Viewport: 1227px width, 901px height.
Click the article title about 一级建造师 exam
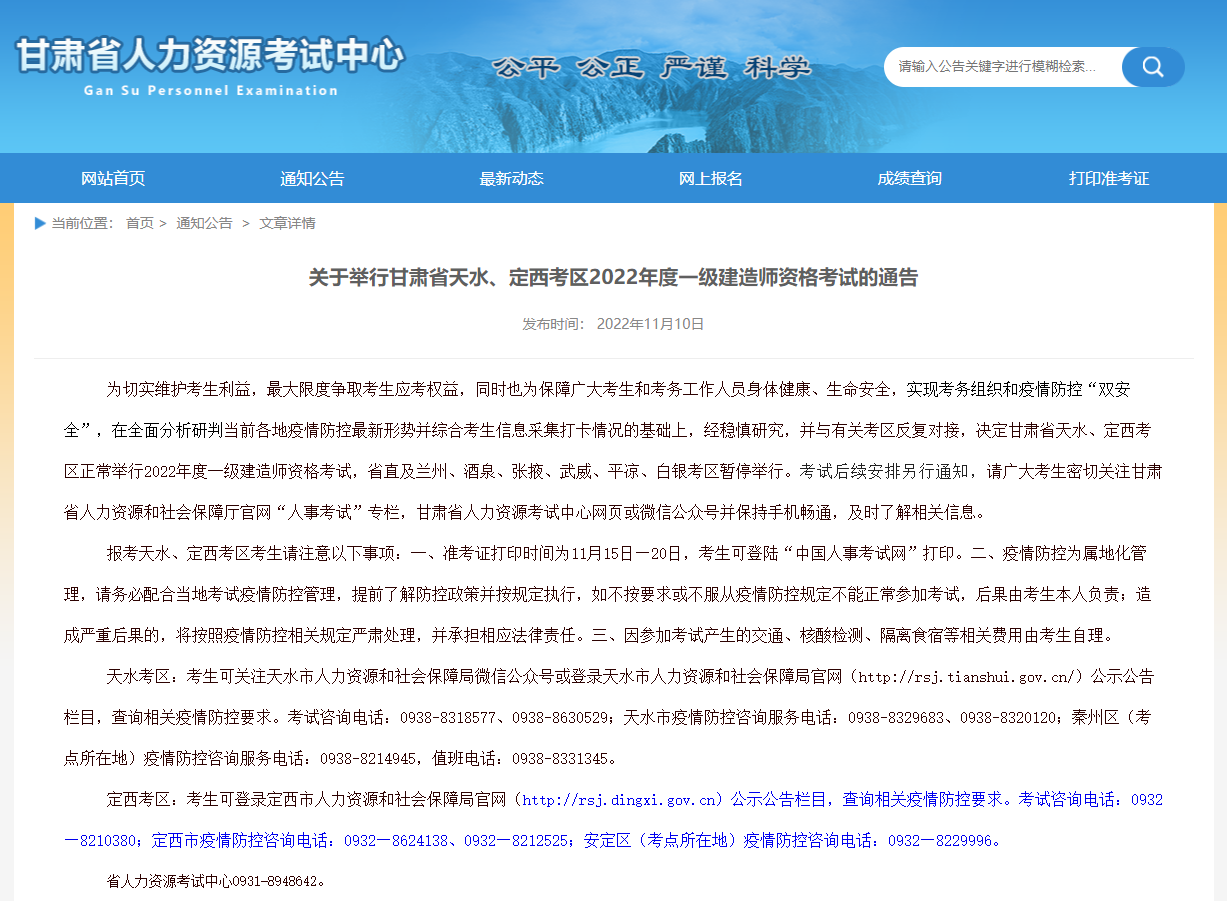[x=613, y=277]
